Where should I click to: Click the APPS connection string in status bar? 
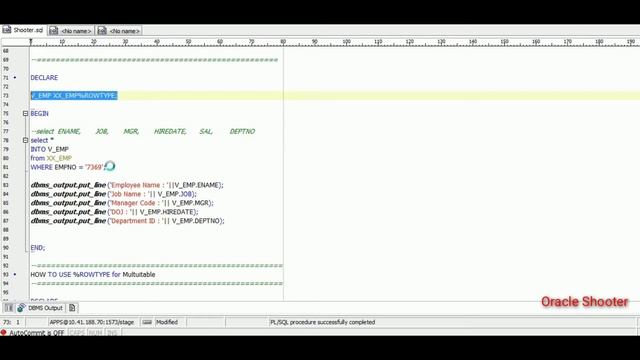[x=91, y=322]
